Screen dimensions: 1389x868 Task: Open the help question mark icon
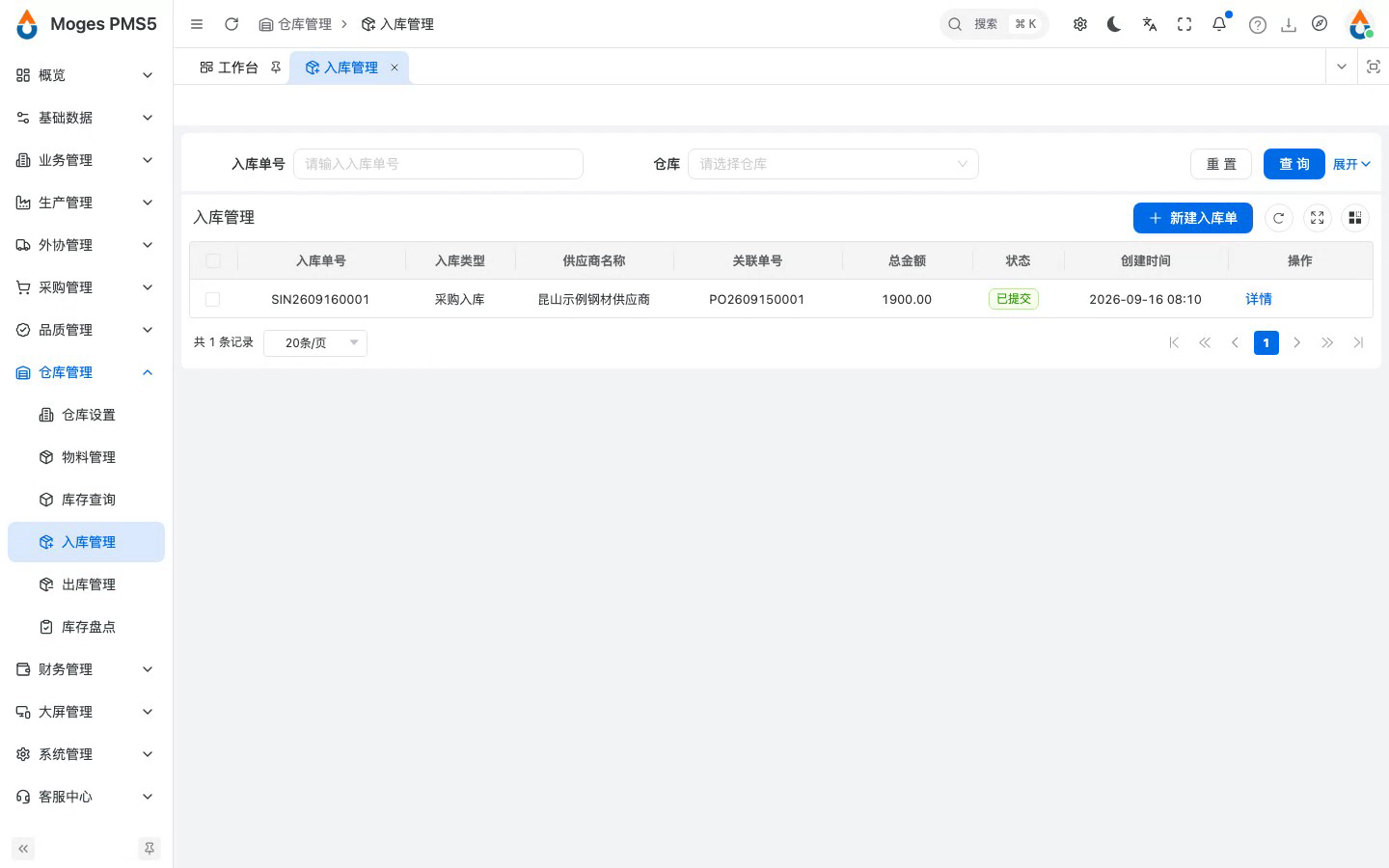pyautogui.click(x=1258, y=25)
